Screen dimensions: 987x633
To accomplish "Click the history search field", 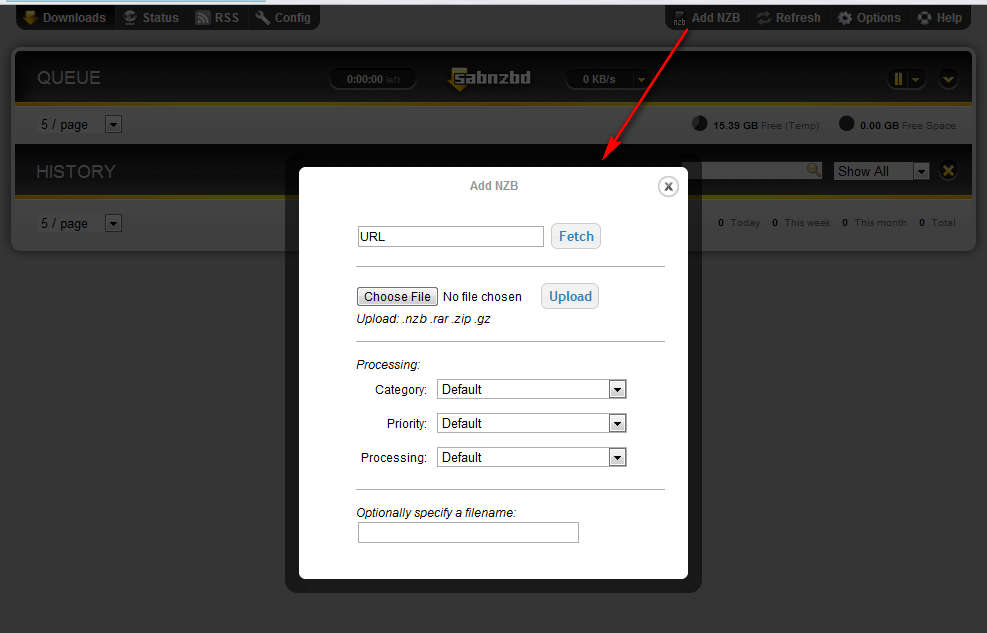I will (x=752, y=170).
